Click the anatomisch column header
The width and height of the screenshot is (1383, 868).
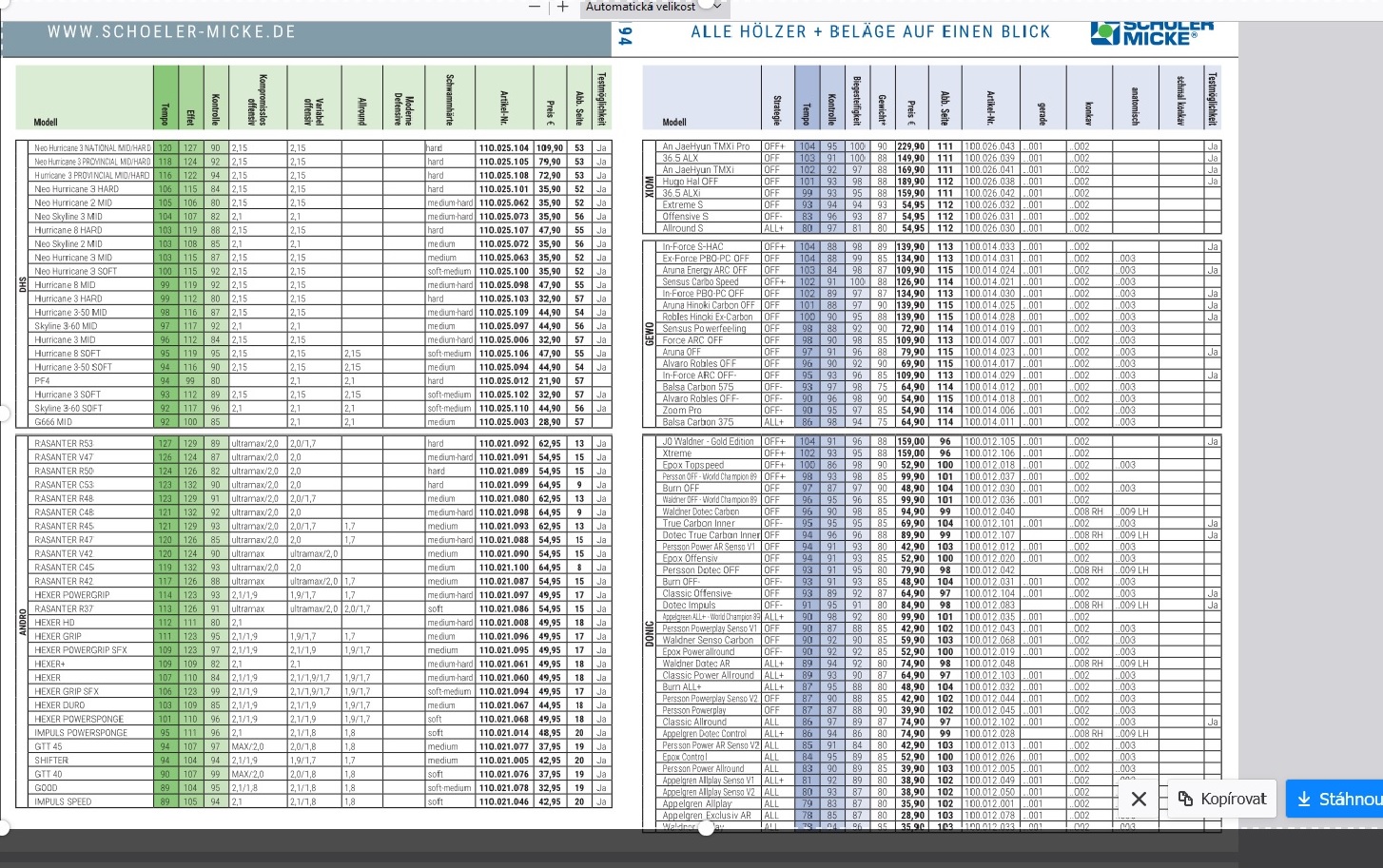coord(1136,106)
